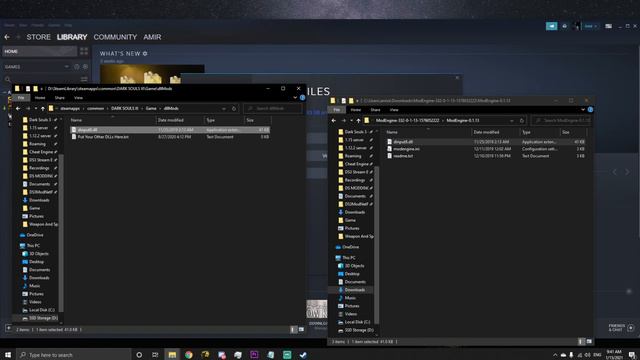Open Steam library filter options icon
The image size is (640, 360).
pyautogui.click(x=84, y=79)
